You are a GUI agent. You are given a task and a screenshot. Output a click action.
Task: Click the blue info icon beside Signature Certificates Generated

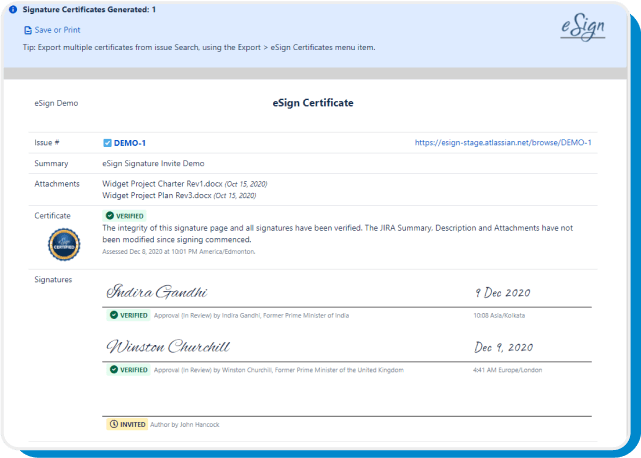click(13, 9)
